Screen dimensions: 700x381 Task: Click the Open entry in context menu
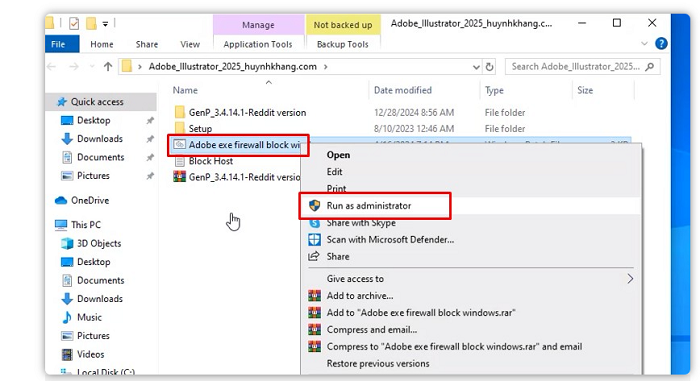[x=338, y=155]
